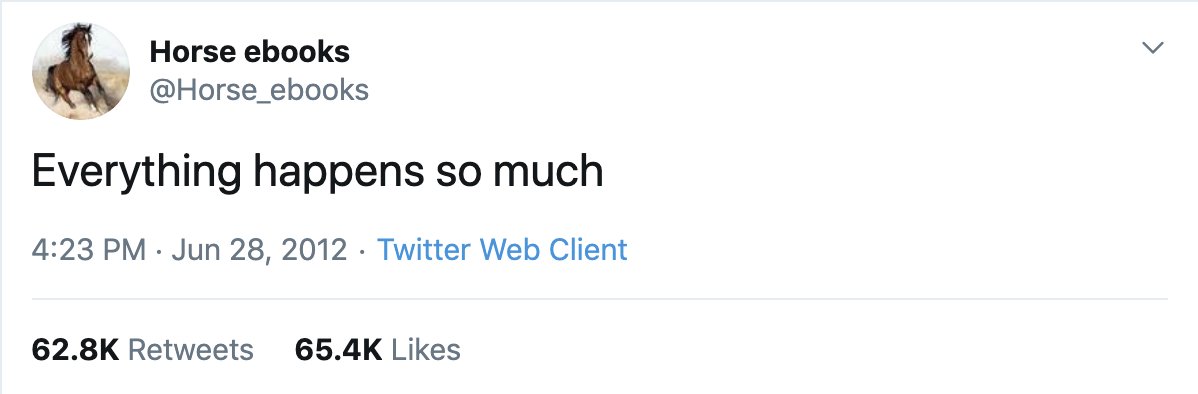Screen dimensions: 1198x394
Task: Visit the @Horse_ebooks handle
Action: (x=259, y=90)
